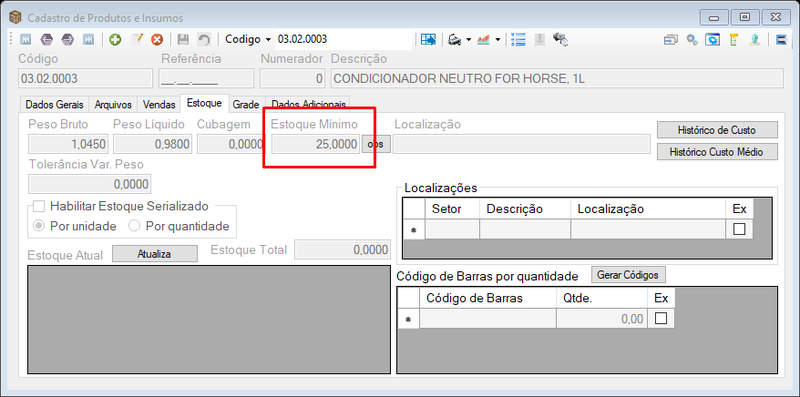Click the blue list icon in toolbar

pos(518,39)
